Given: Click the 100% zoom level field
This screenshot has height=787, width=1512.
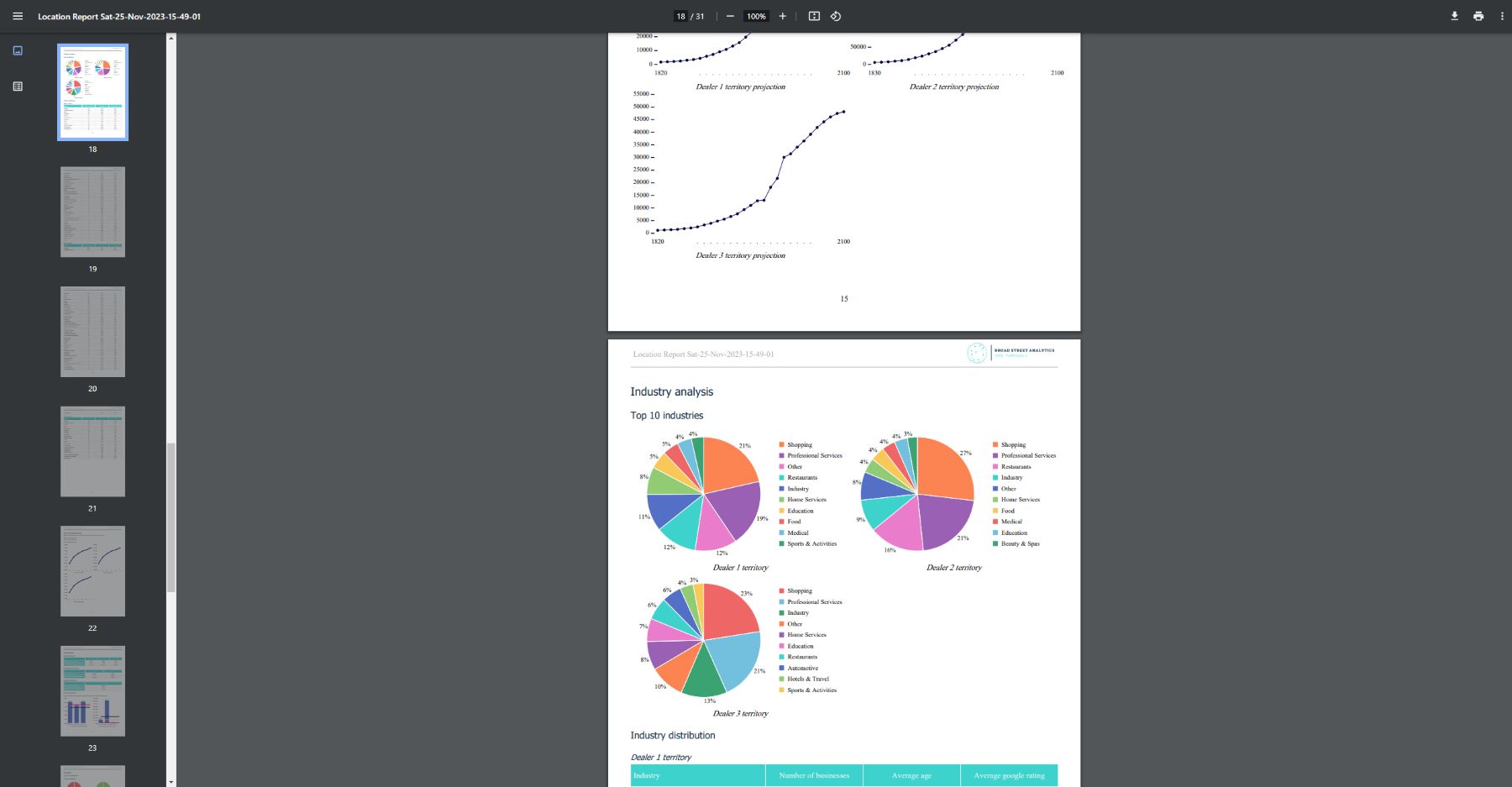Looking at the screenshot, I should 756,16.
